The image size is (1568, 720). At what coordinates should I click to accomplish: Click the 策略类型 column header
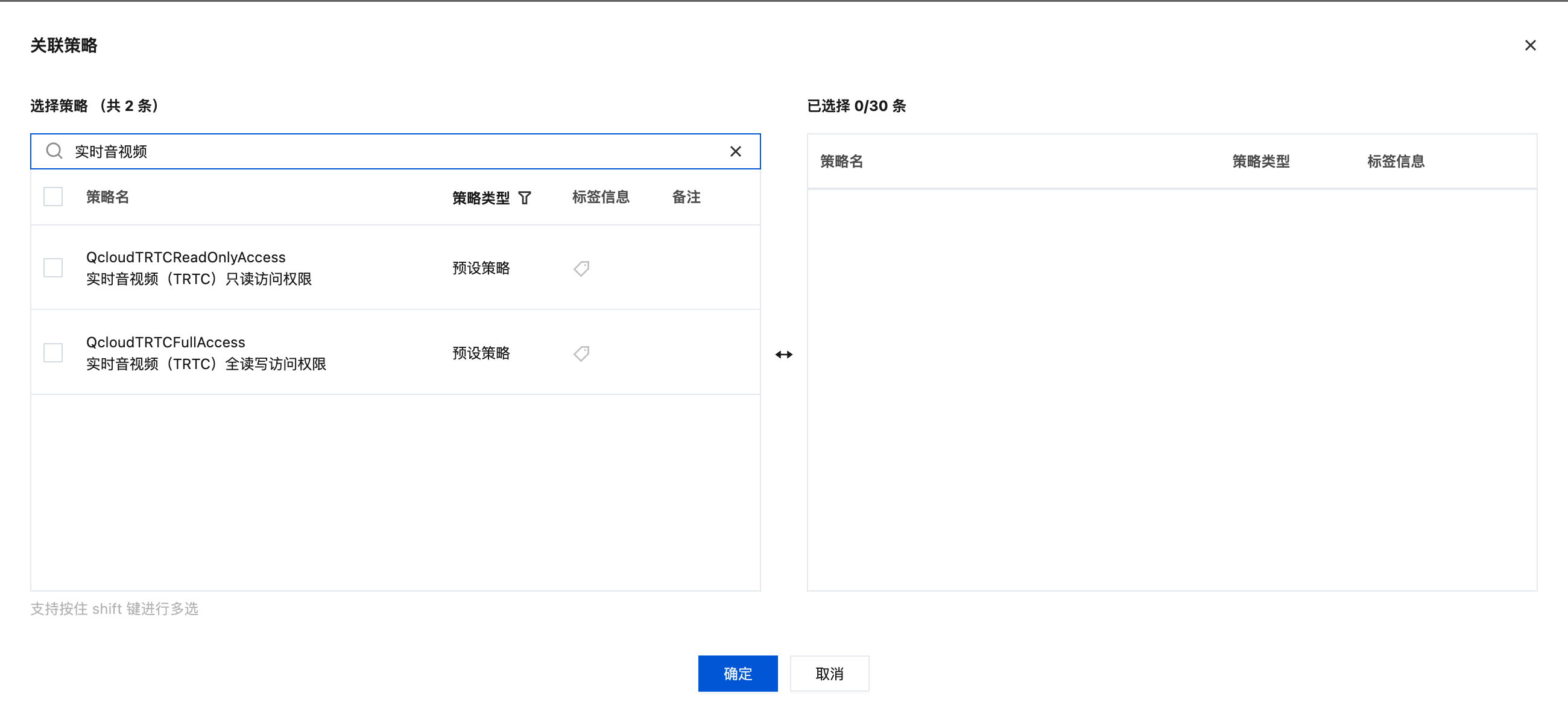pyautogui.click(x=480, y=198)
